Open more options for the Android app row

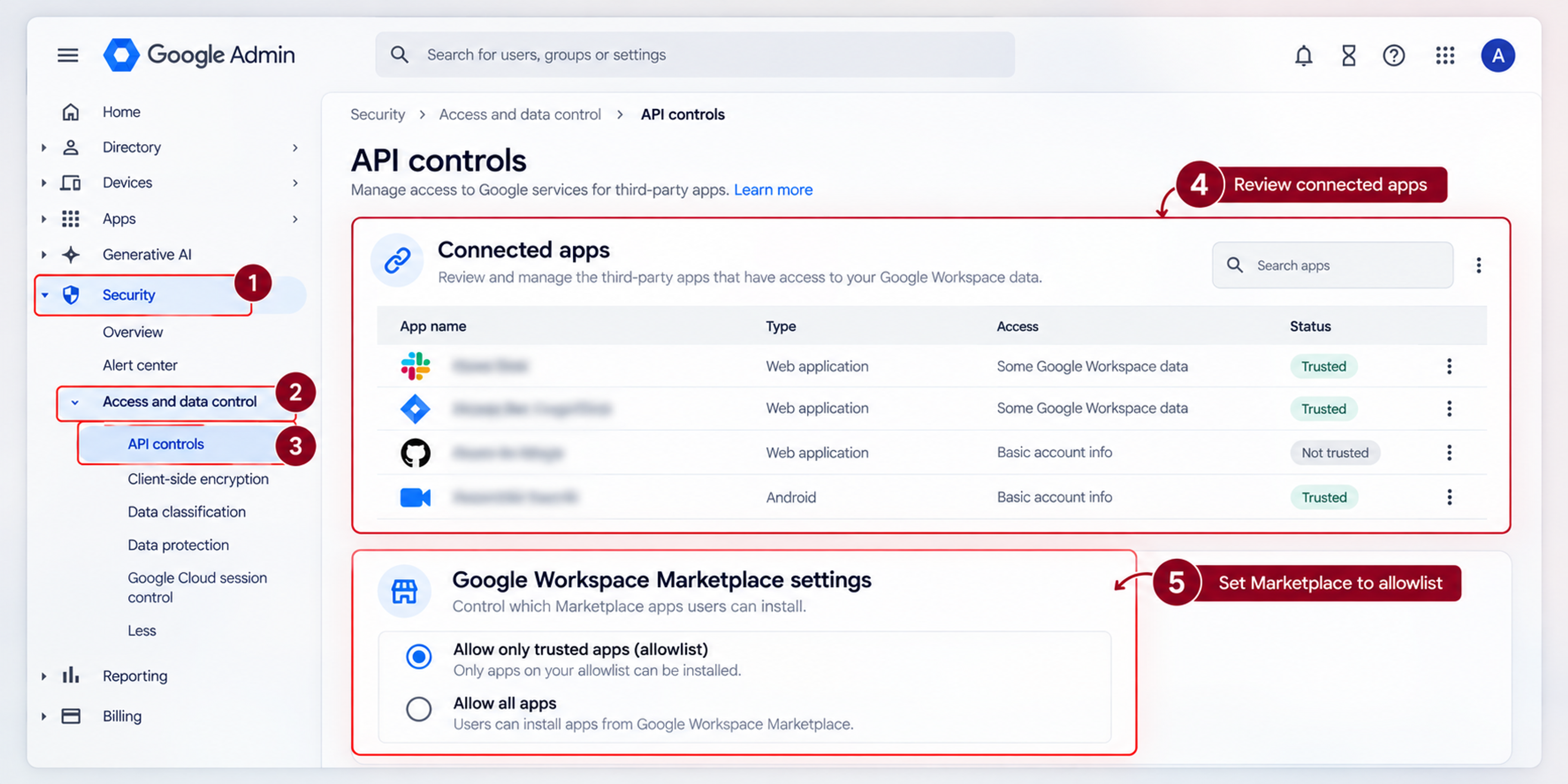[x=1449, y=497]
